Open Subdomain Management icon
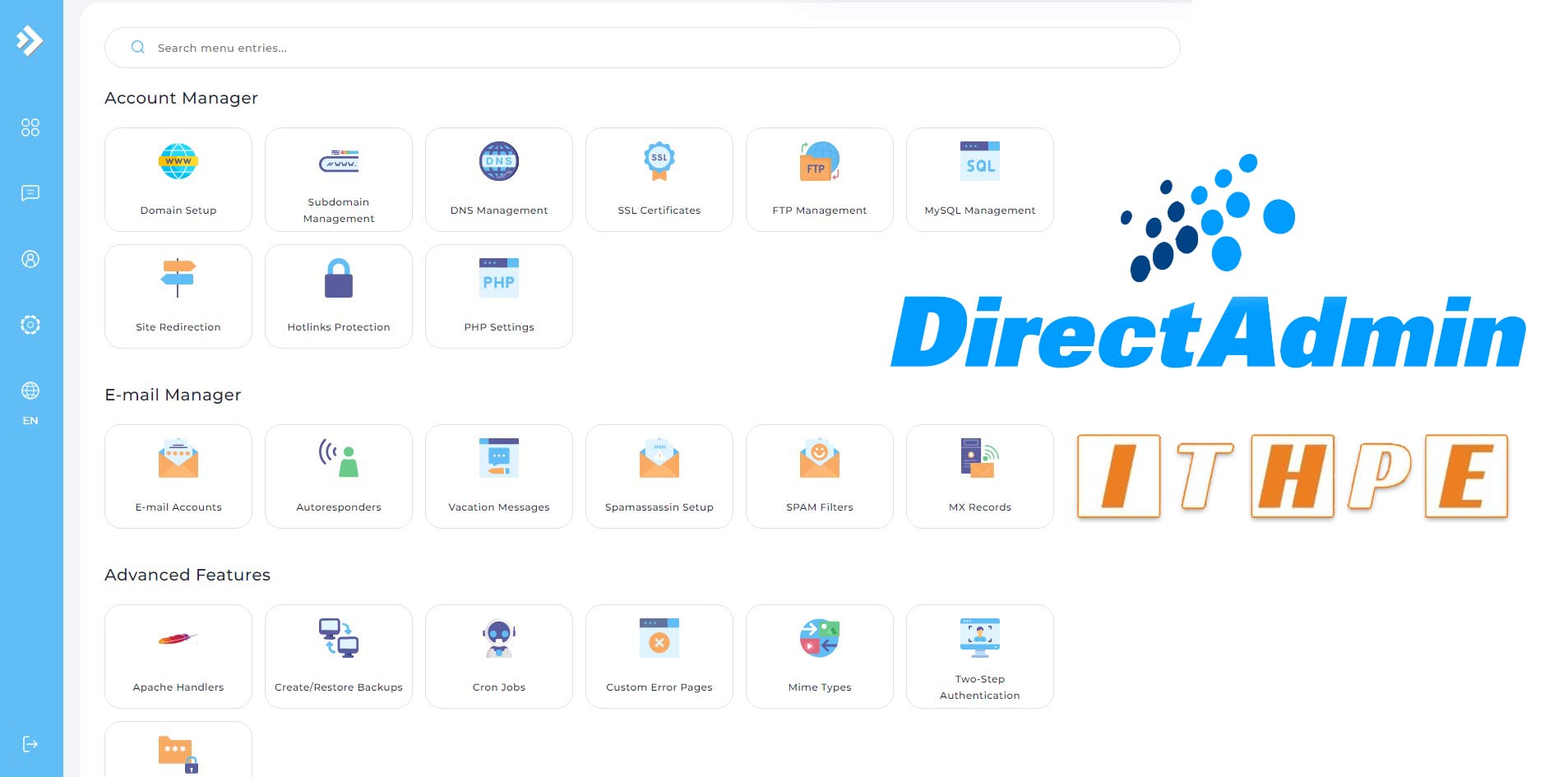 339,161
